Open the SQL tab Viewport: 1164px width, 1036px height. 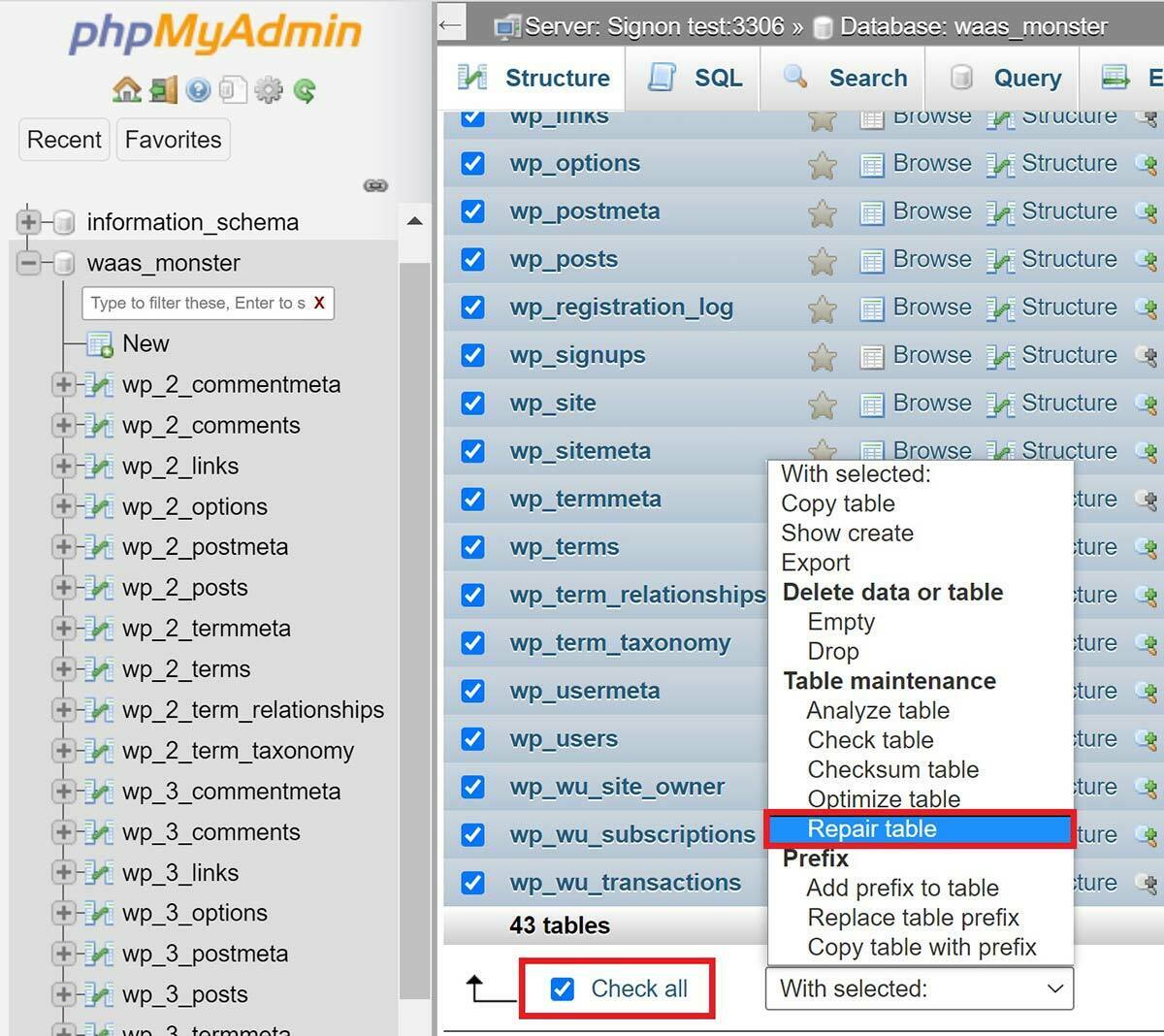pyautogui.click(x=694, y=78)
